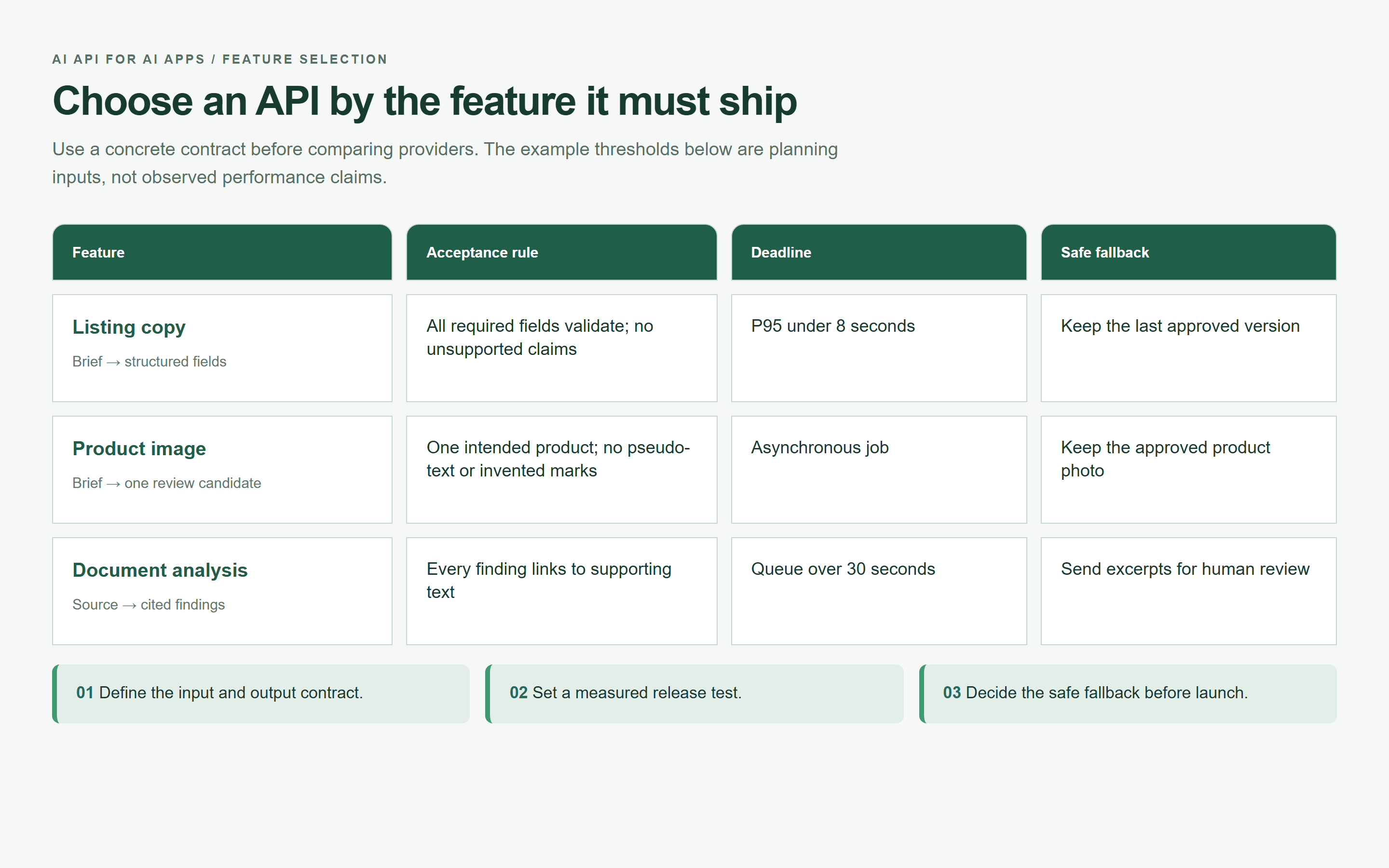Select 'Keep the last approved version' cell

(x=1189, y=349)
